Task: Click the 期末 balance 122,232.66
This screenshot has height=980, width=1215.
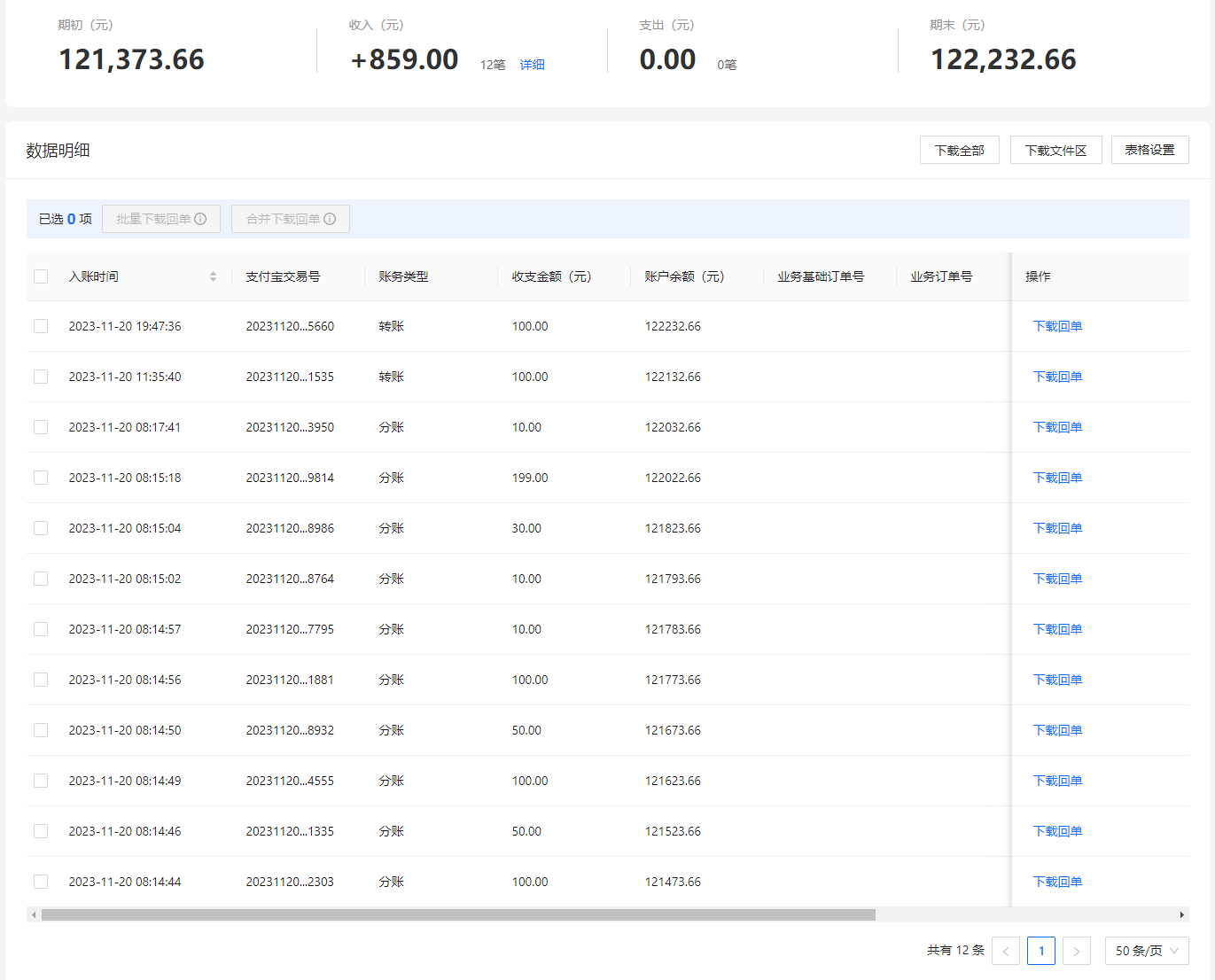Action: 1003,59
